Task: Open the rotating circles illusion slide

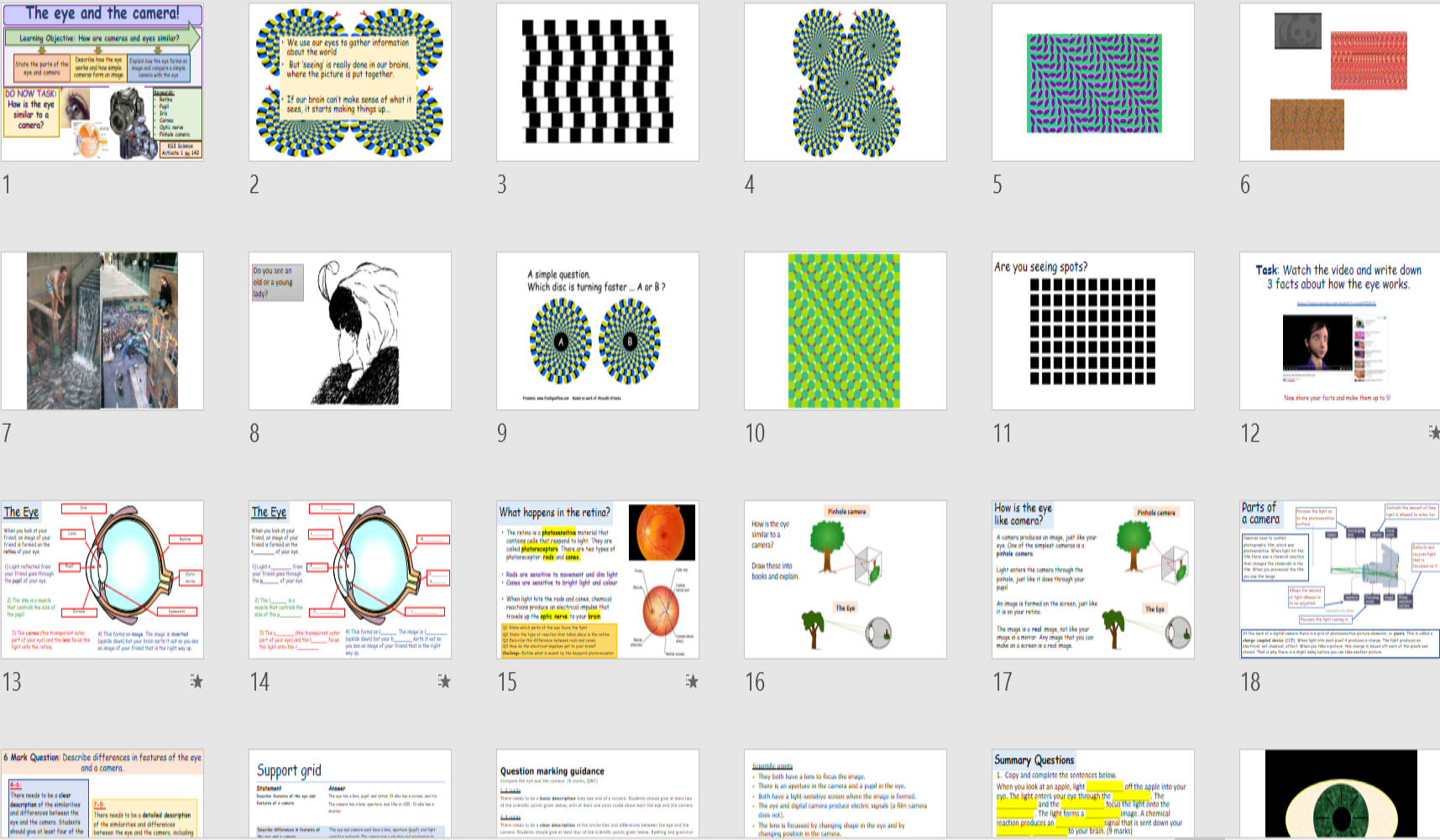Action: pyautogui.click(x=845, y=81)
